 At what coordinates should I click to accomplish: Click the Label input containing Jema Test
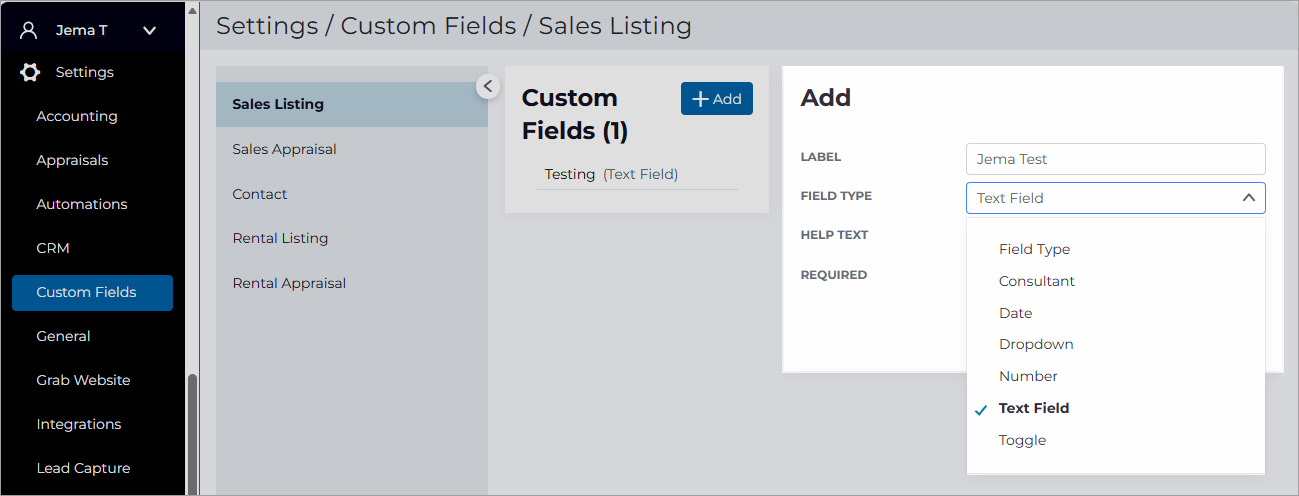coord(1116,159)
